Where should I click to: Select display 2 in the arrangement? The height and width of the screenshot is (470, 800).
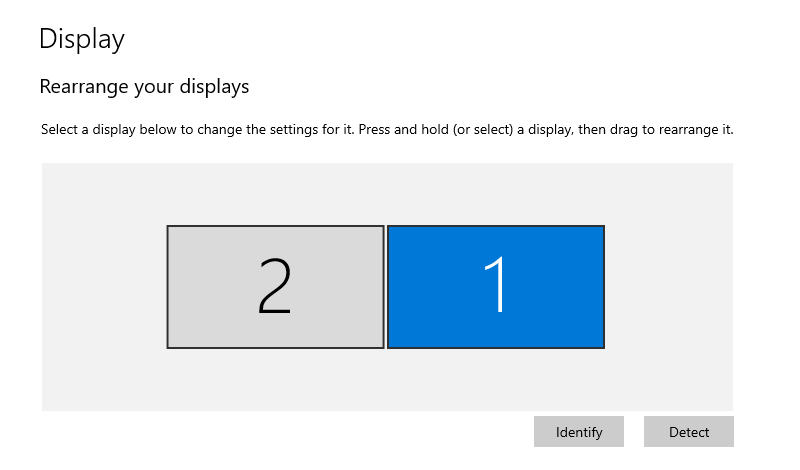pyautogui.click(x=276, y=287)
